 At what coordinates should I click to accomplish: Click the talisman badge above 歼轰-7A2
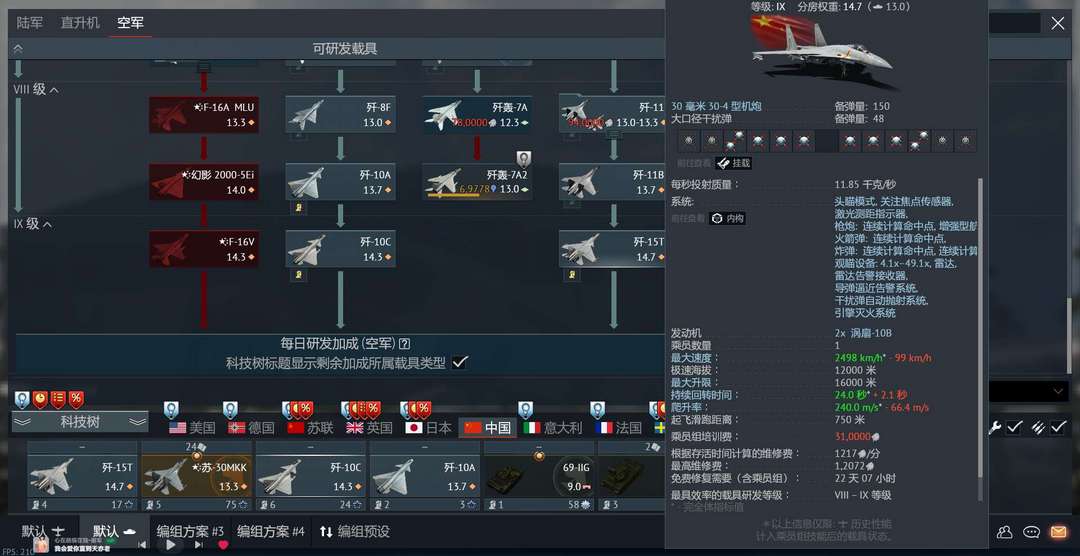point(523,159)
